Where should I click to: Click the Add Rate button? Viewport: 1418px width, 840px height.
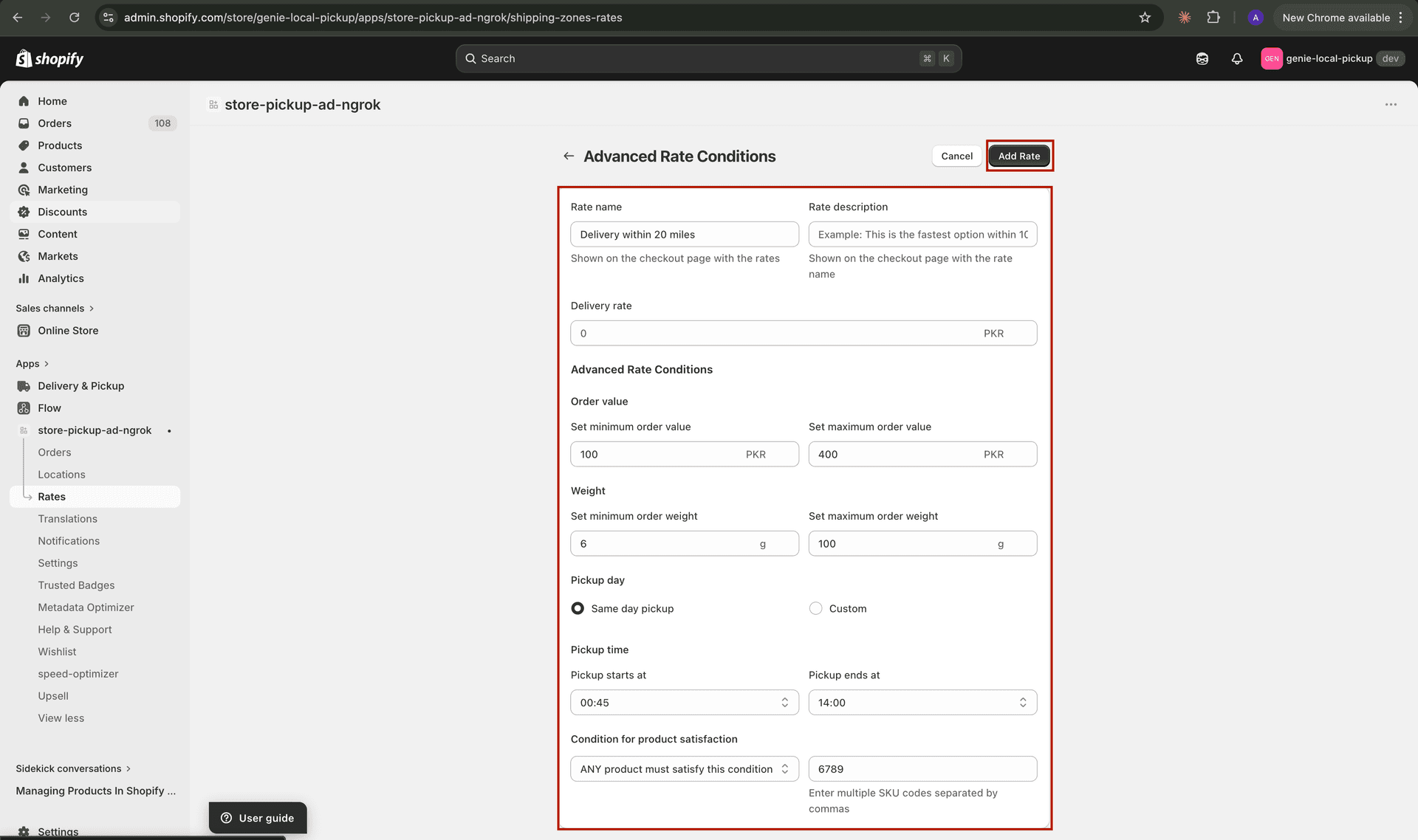pos(1019,156)
